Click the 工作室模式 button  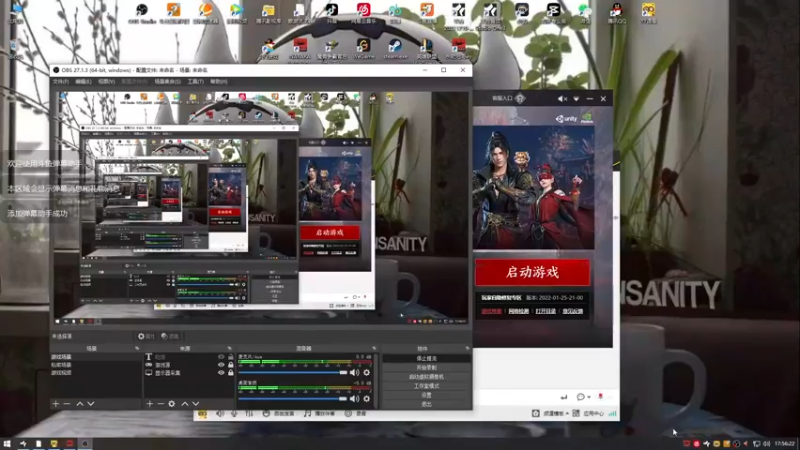pos(426,386)
